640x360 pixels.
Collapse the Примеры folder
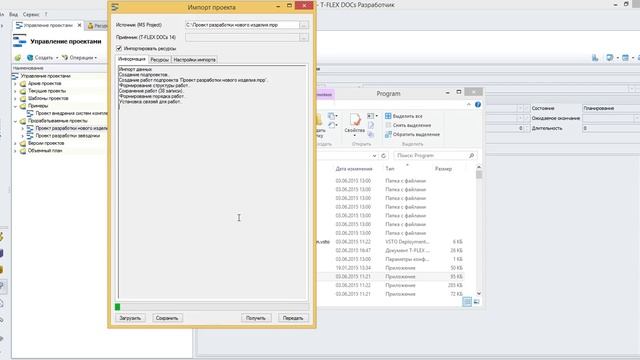[x=16, y=106]
